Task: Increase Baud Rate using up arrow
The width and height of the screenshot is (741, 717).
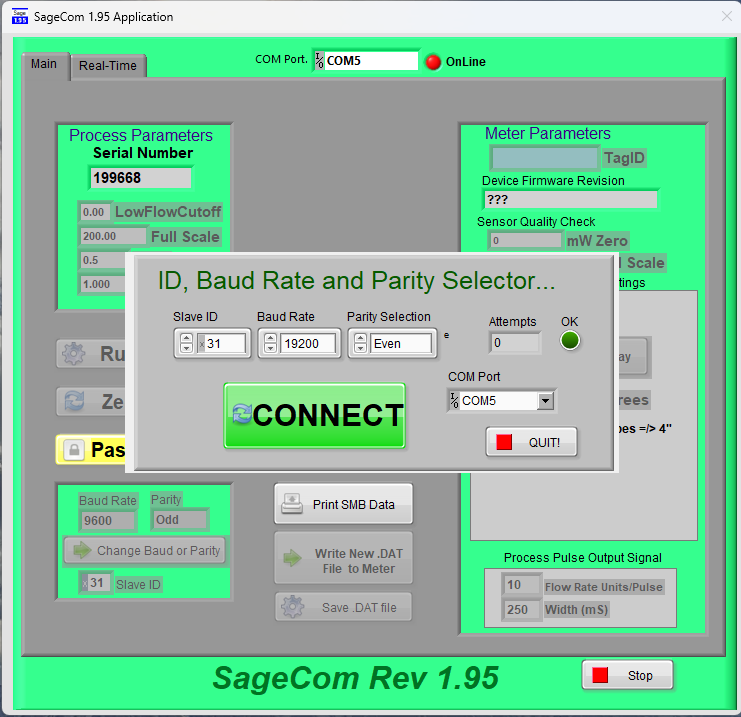Action: pyautogui.click(x=270, y=338)
